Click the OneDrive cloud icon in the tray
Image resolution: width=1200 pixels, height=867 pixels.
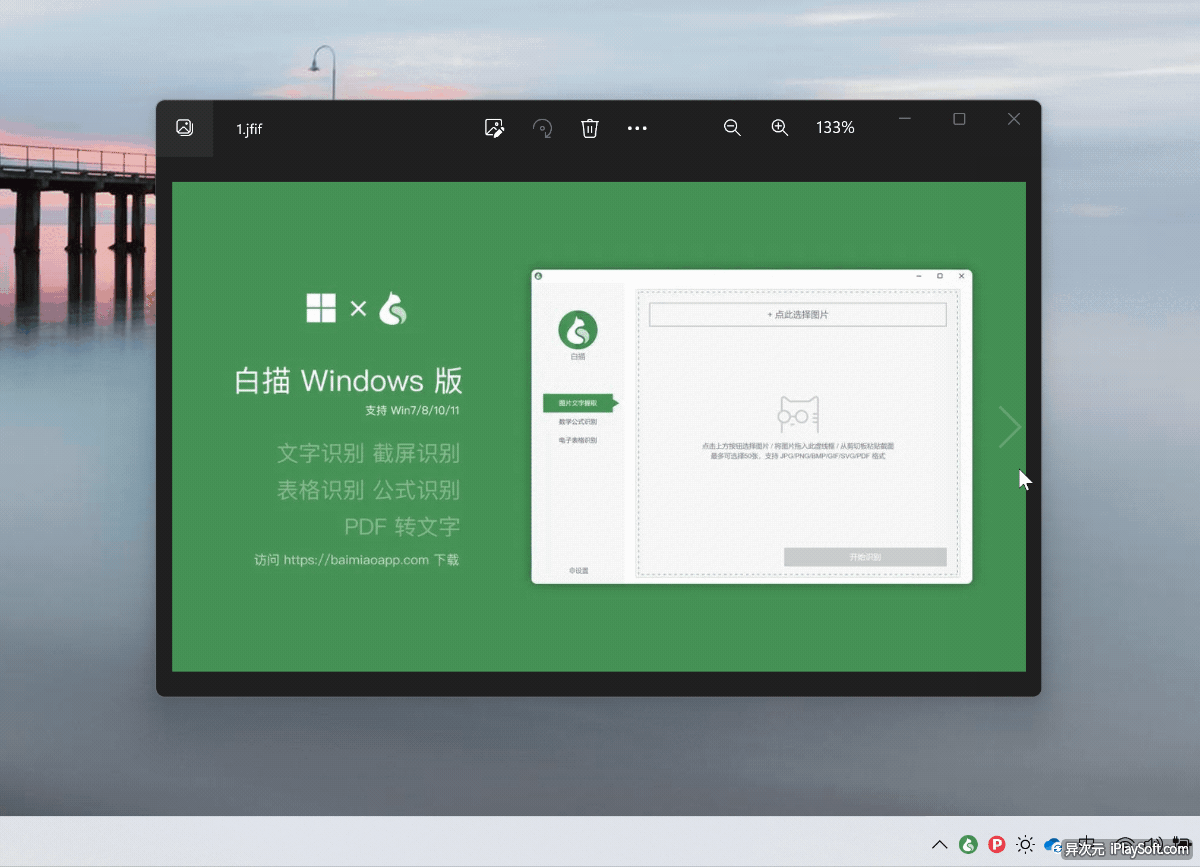coord(1053,845)
